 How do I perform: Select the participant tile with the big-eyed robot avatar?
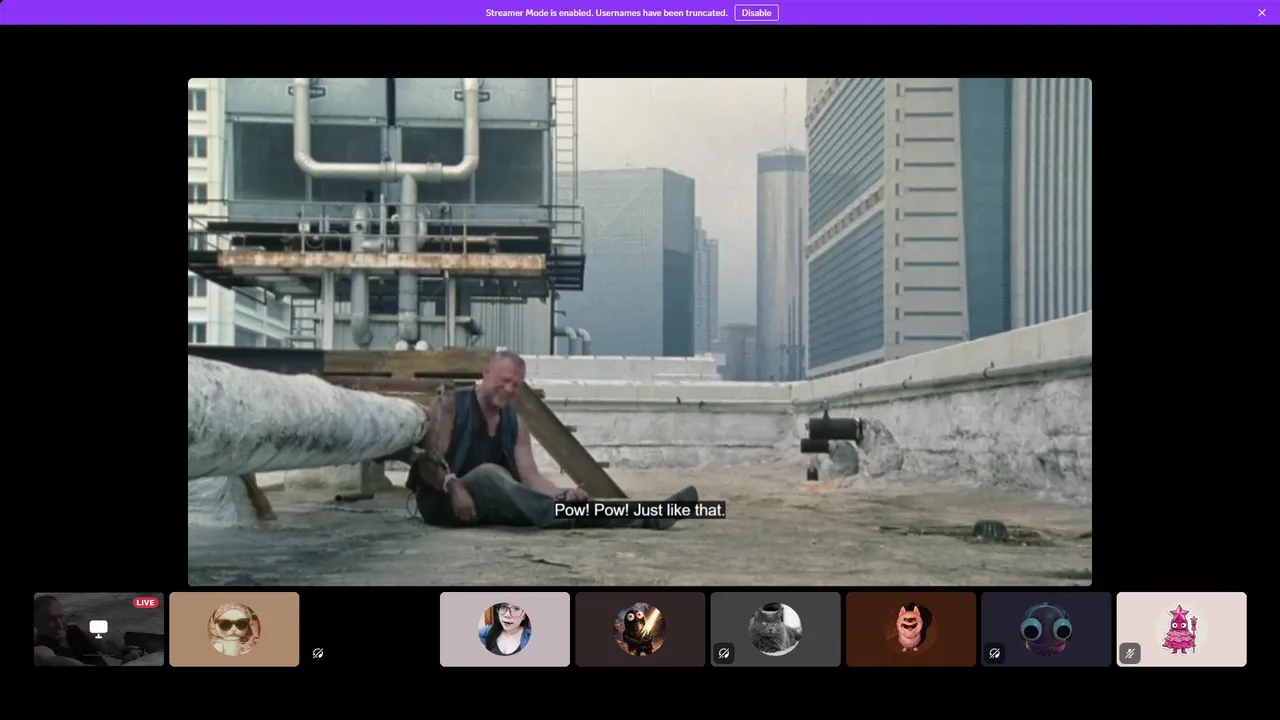click(x=1046, y=629)
